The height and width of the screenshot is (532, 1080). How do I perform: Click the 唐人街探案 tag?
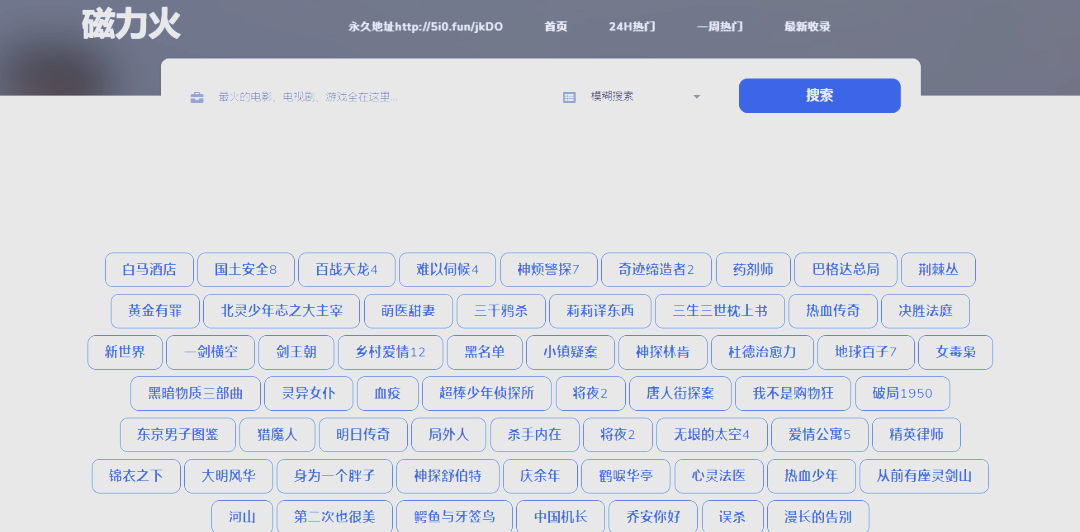(x=680, y=394)
